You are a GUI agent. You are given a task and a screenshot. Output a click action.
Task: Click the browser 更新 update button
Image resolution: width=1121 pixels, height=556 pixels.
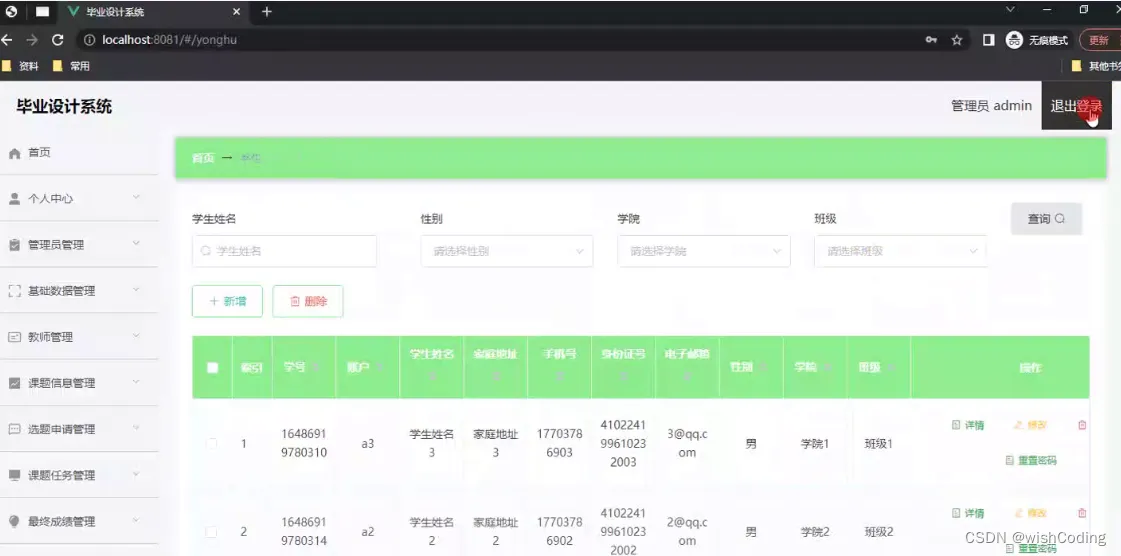coord(1099,40)
